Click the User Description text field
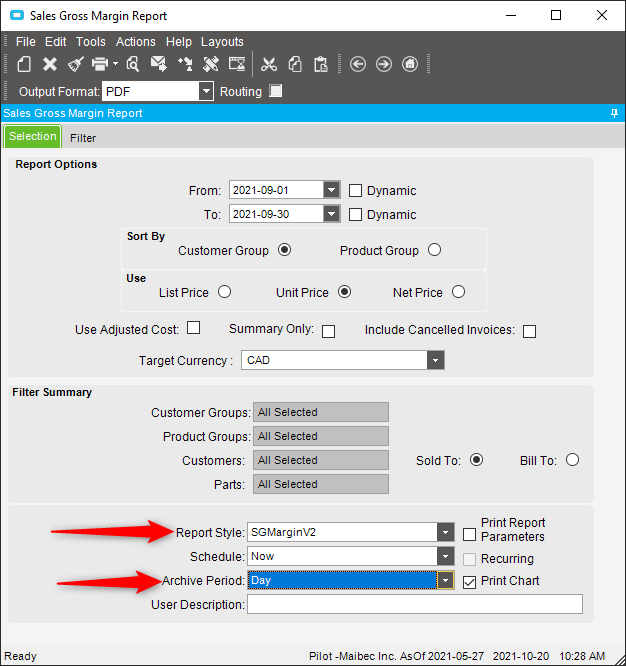The image size is (626, 666). [x=415, y=604]
